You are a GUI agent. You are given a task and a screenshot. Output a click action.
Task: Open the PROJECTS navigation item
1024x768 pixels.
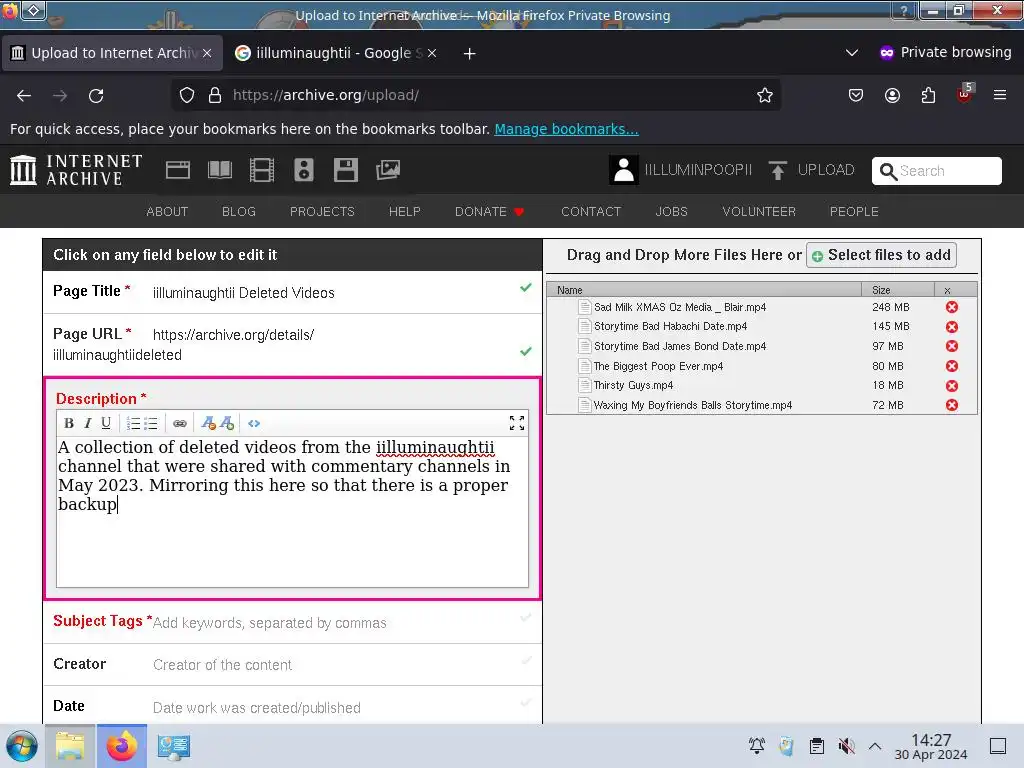click(322, 212)
